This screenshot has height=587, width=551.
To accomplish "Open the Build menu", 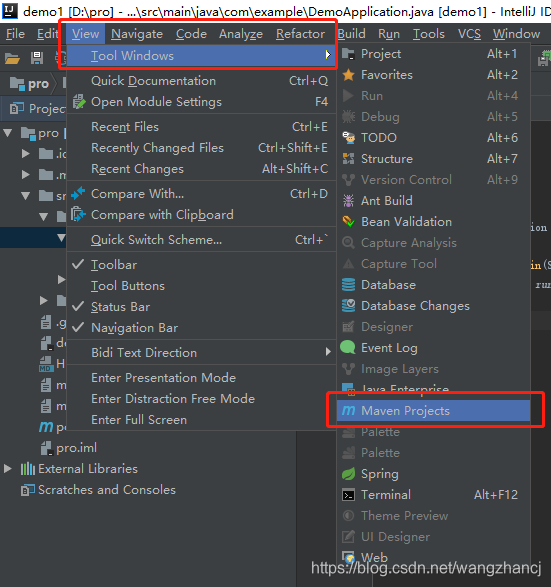I will 351,34.
